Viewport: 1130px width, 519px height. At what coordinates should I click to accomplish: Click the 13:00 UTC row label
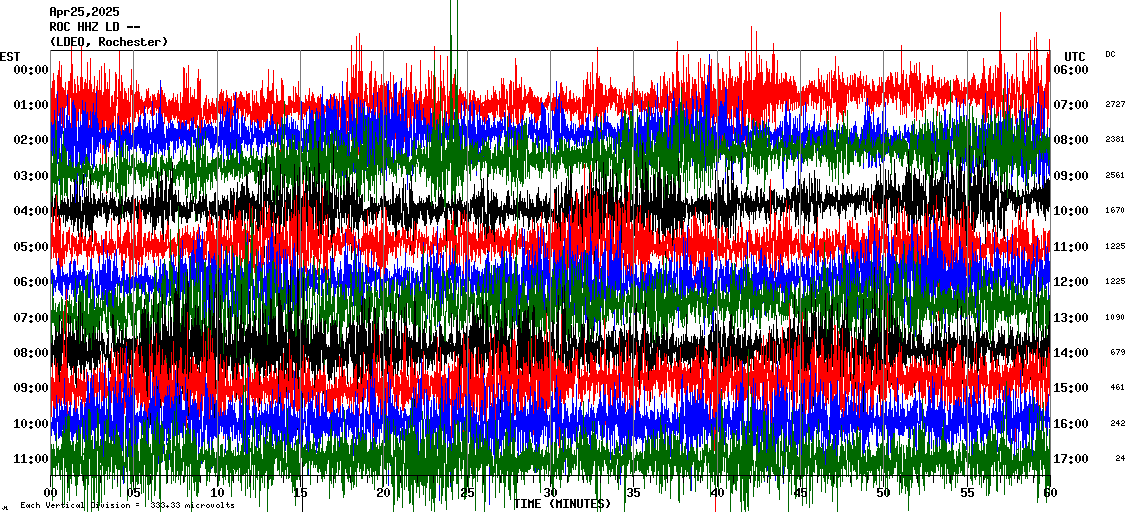1071,318
